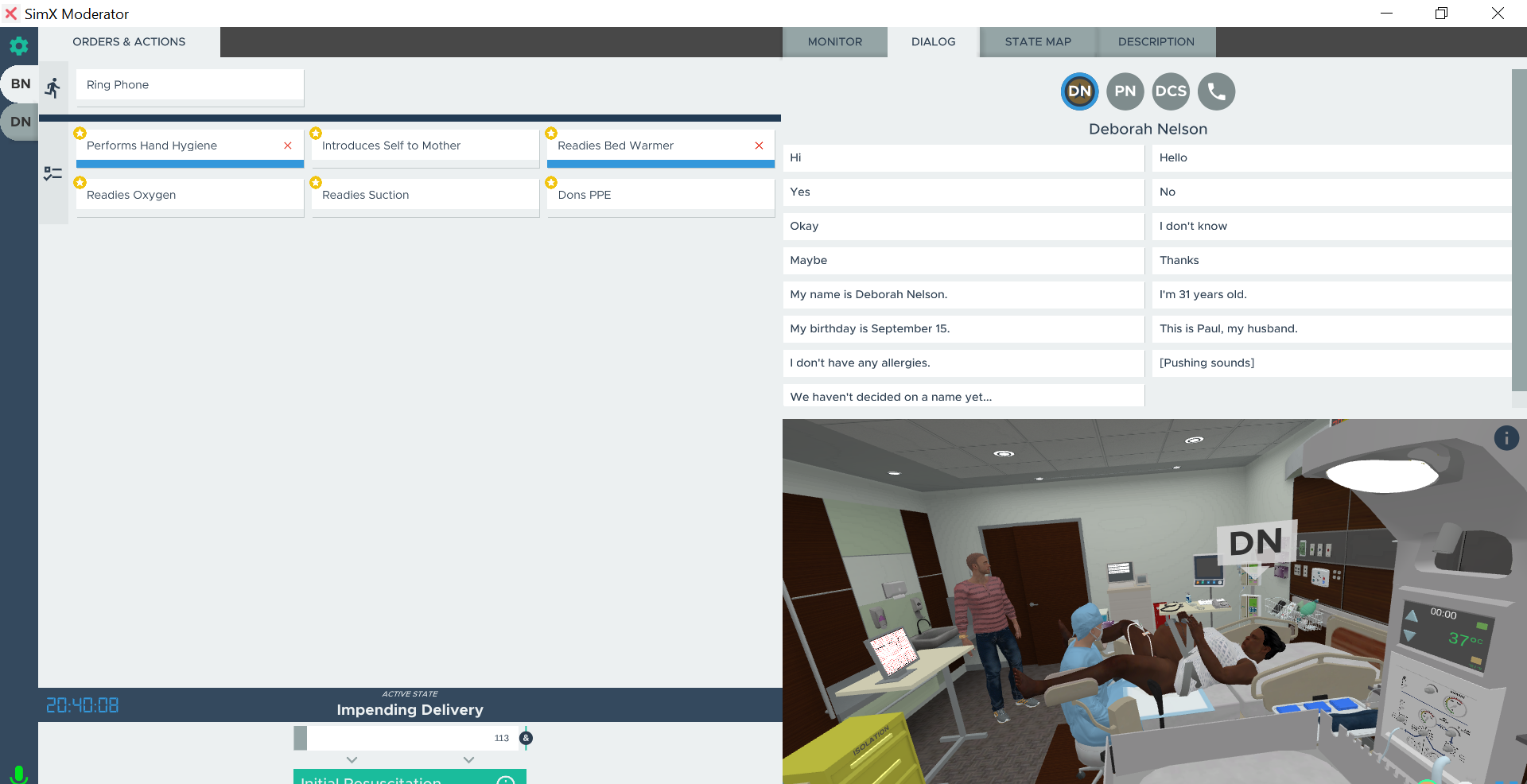Click the running person actions icon
The width and height of the screenshot is (1527, 784).
coord(53,87)
